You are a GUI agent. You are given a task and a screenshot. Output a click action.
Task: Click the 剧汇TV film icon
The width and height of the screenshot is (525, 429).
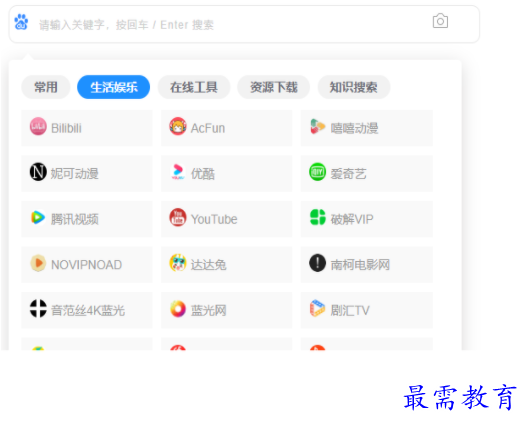pos(317,308)
